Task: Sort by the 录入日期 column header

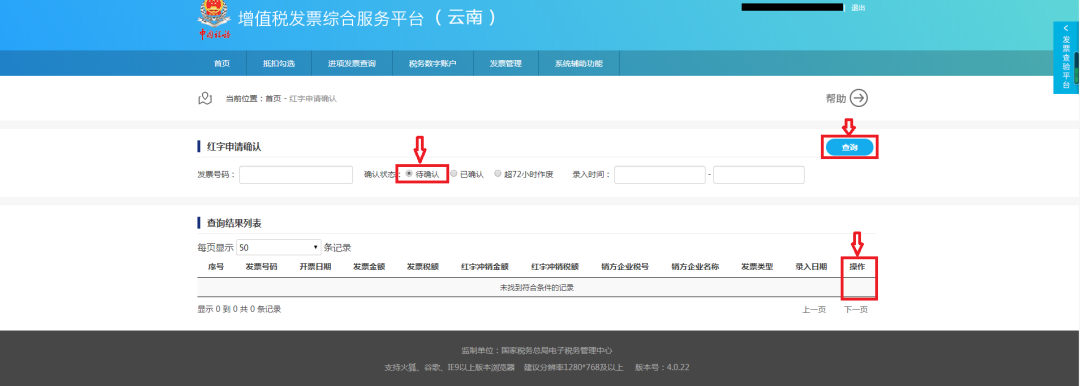Action: point(811,266)
